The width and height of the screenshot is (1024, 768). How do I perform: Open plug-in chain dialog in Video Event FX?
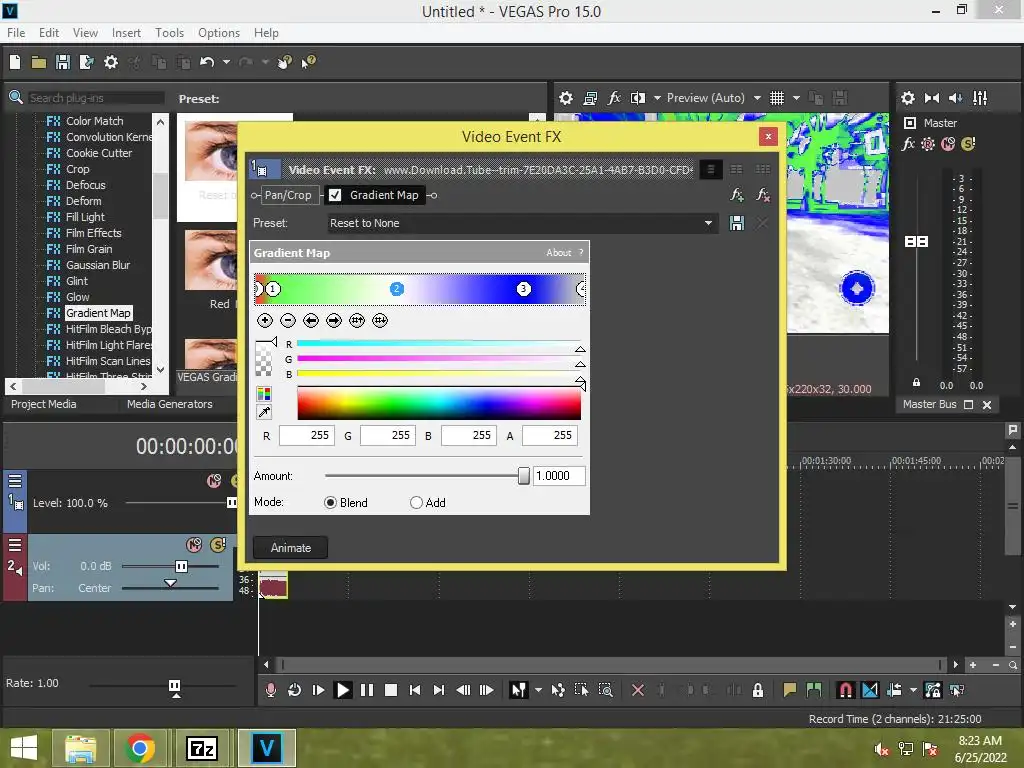[x=737, y=195]
